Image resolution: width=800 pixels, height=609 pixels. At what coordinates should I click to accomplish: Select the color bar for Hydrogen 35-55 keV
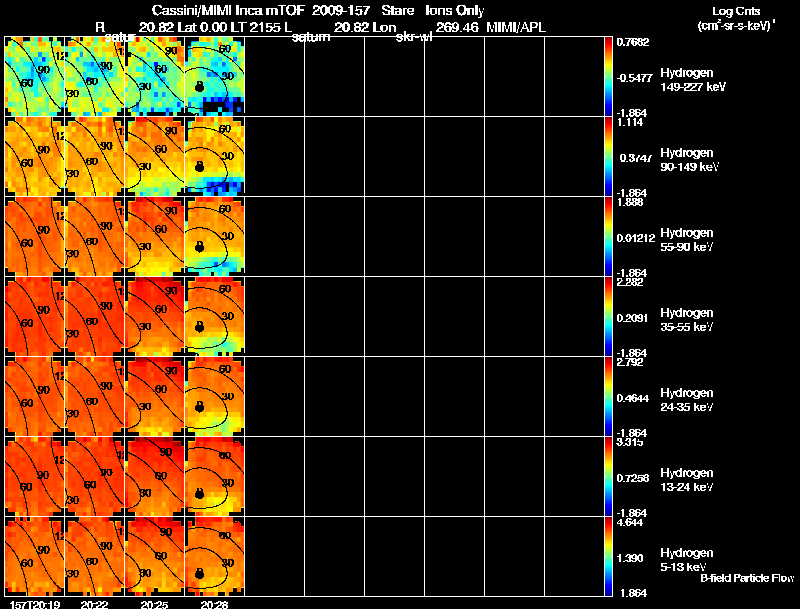[x=608, y=316]
